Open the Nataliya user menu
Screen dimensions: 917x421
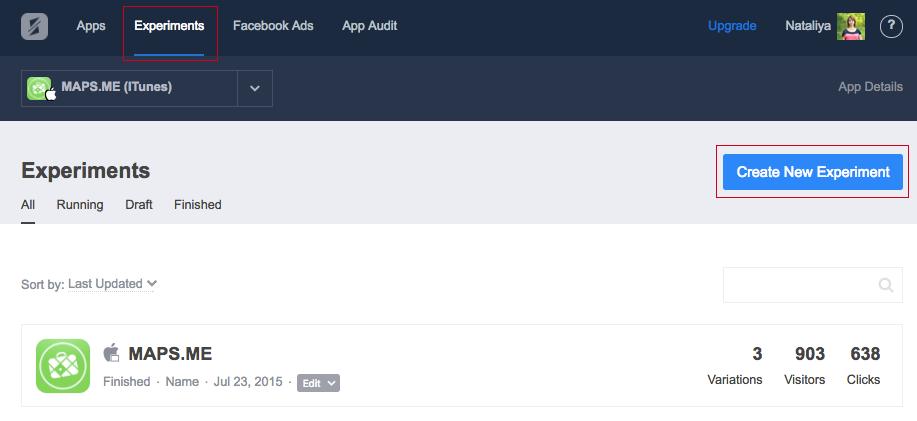808,26
